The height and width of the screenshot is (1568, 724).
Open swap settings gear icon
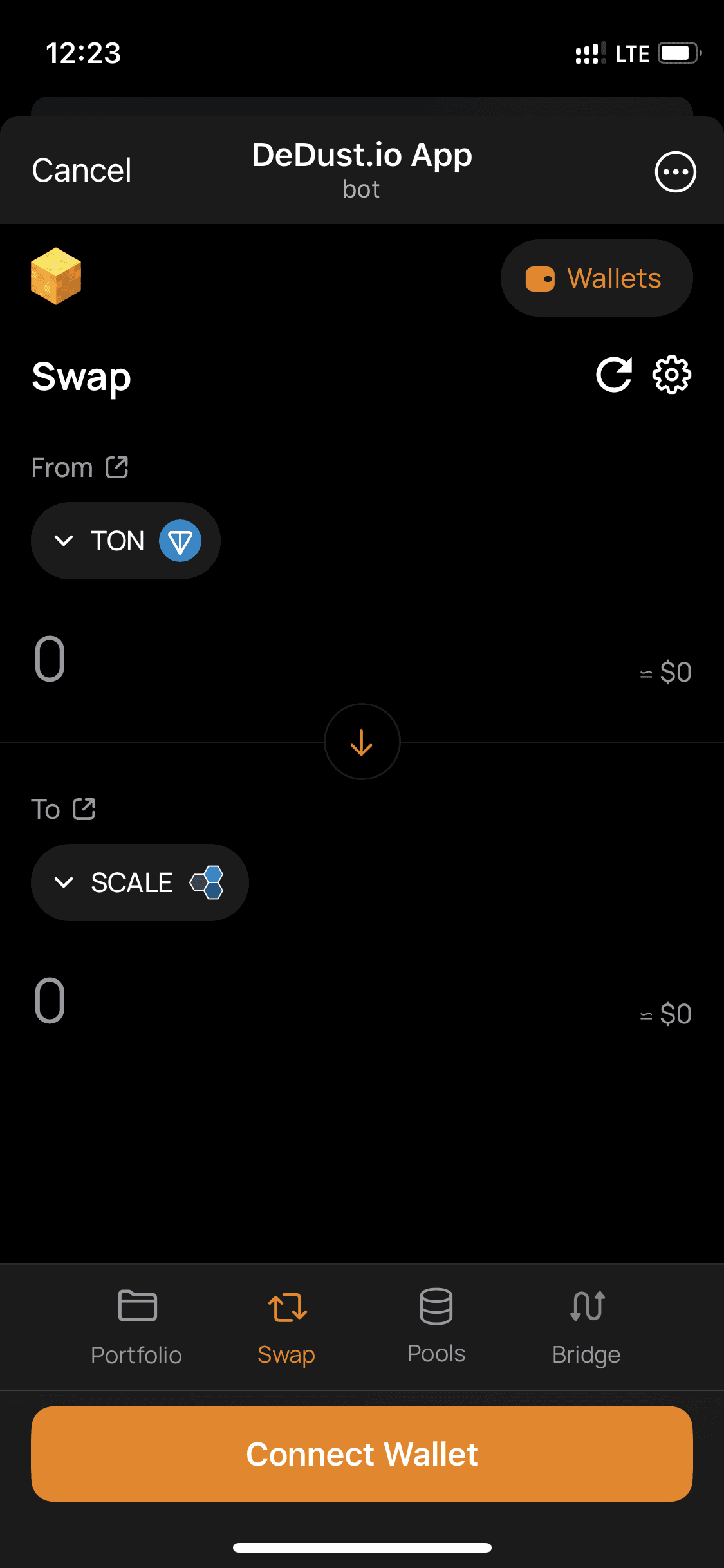tap(672, 375)
